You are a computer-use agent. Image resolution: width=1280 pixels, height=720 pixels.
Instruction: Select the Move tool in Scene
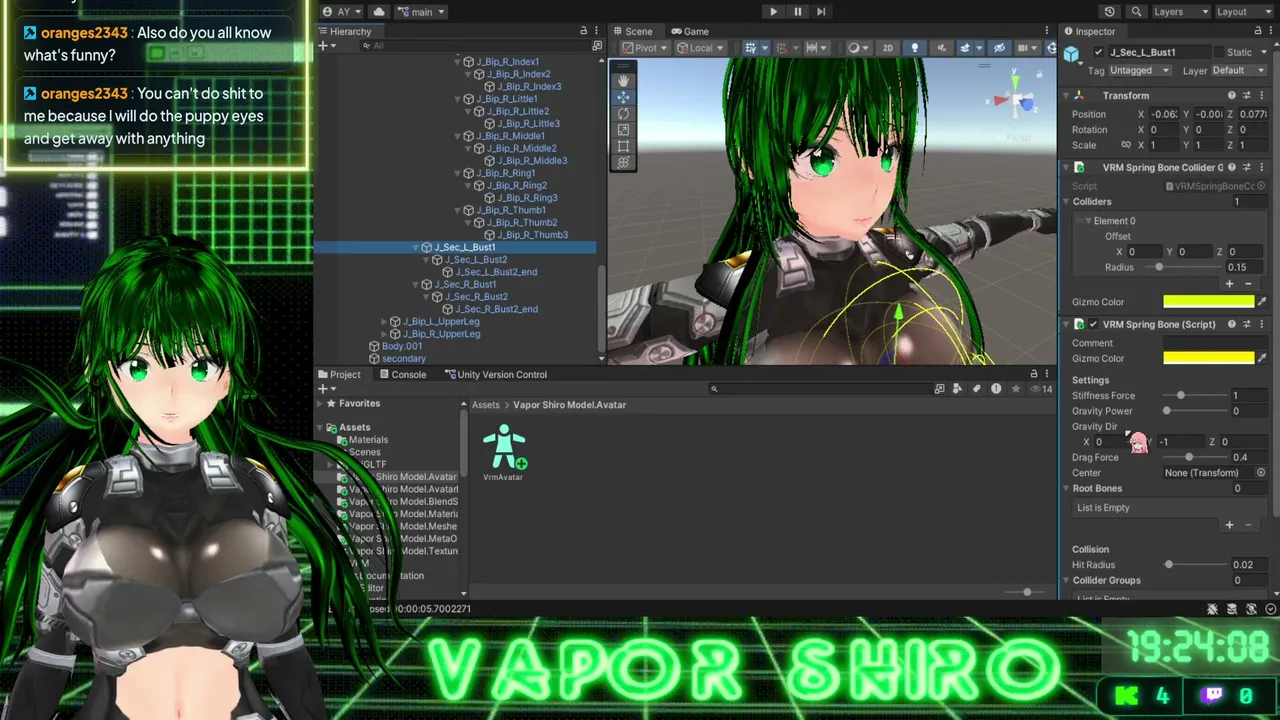coord(623,97)
